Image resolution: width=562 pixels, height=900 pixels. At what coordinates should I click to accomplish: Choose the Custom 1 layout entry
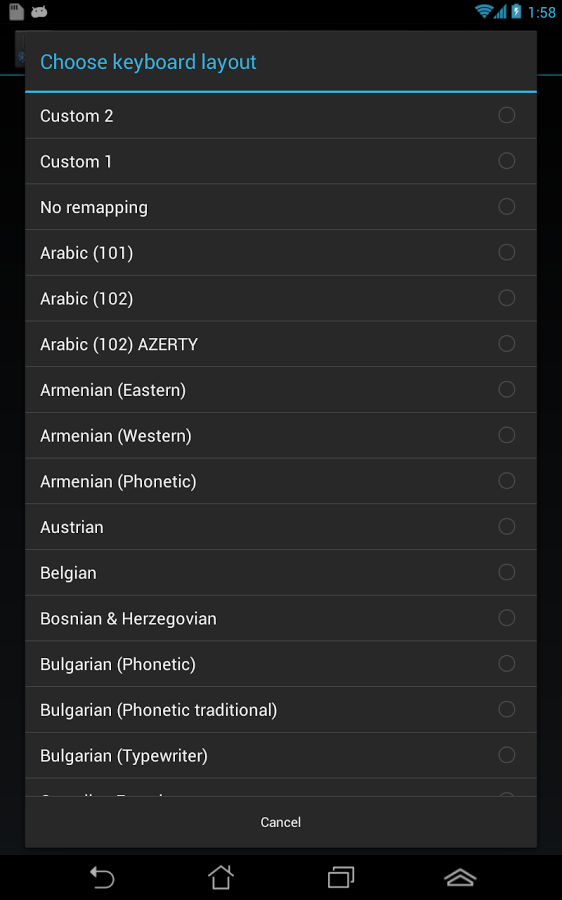point(281,161)
